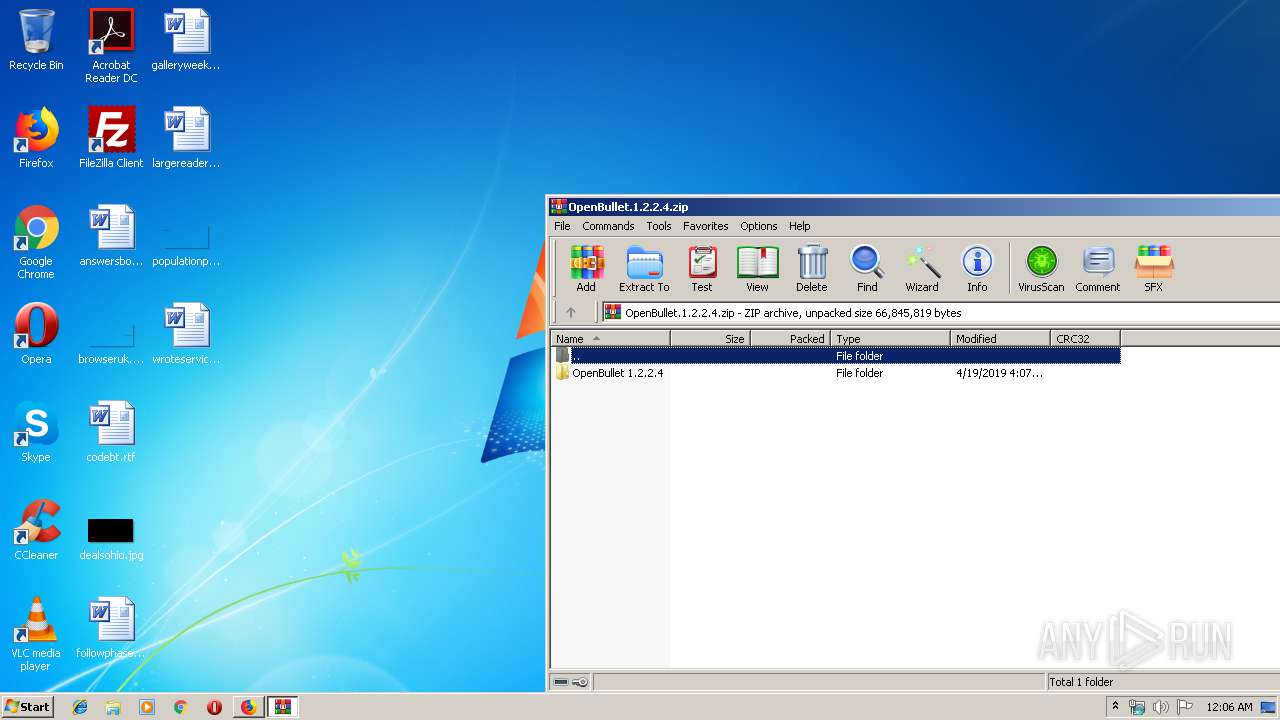Click the View toolbar icon

757,269
